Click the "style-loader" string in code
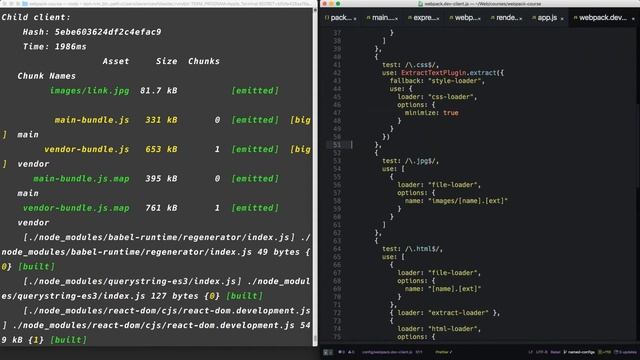640x360 pixels. point(455,81)
